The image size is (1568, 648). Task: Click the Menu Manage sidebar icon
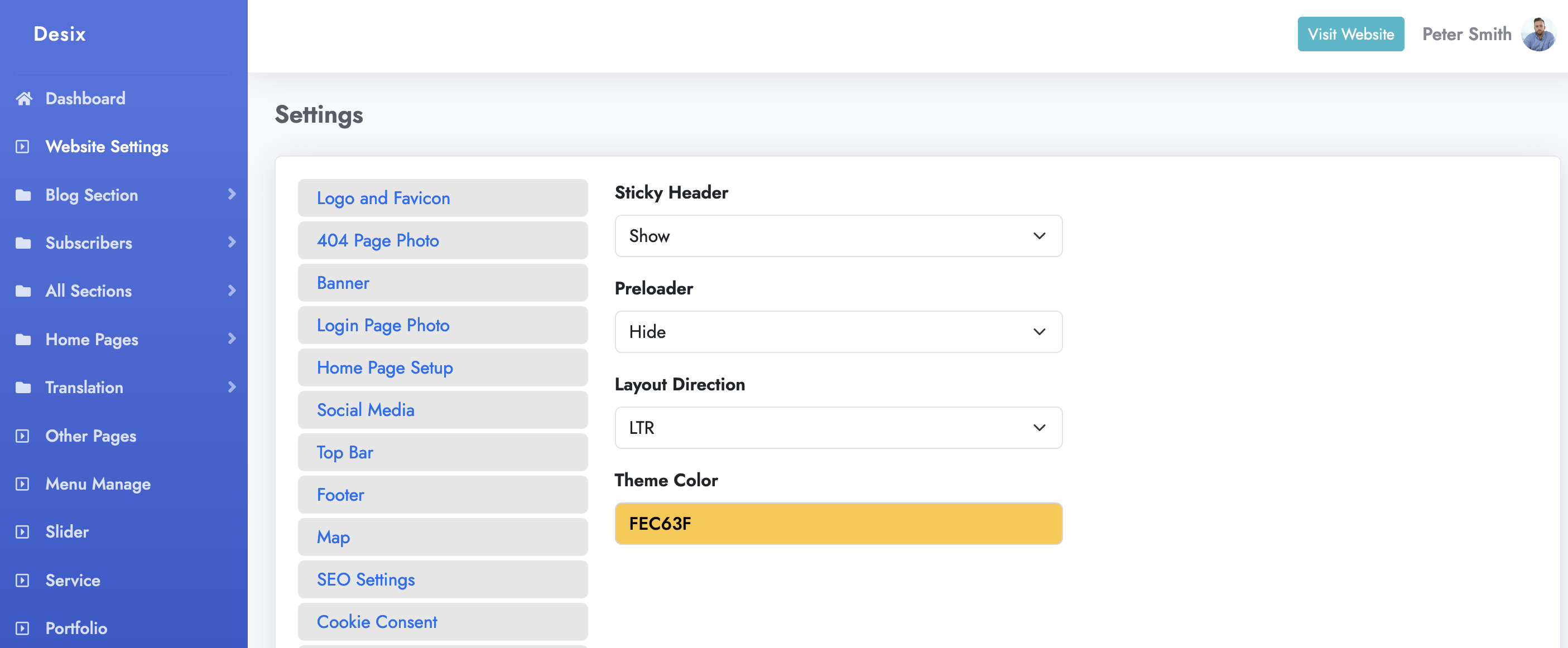pyautogui.click(x=22, y=484)
